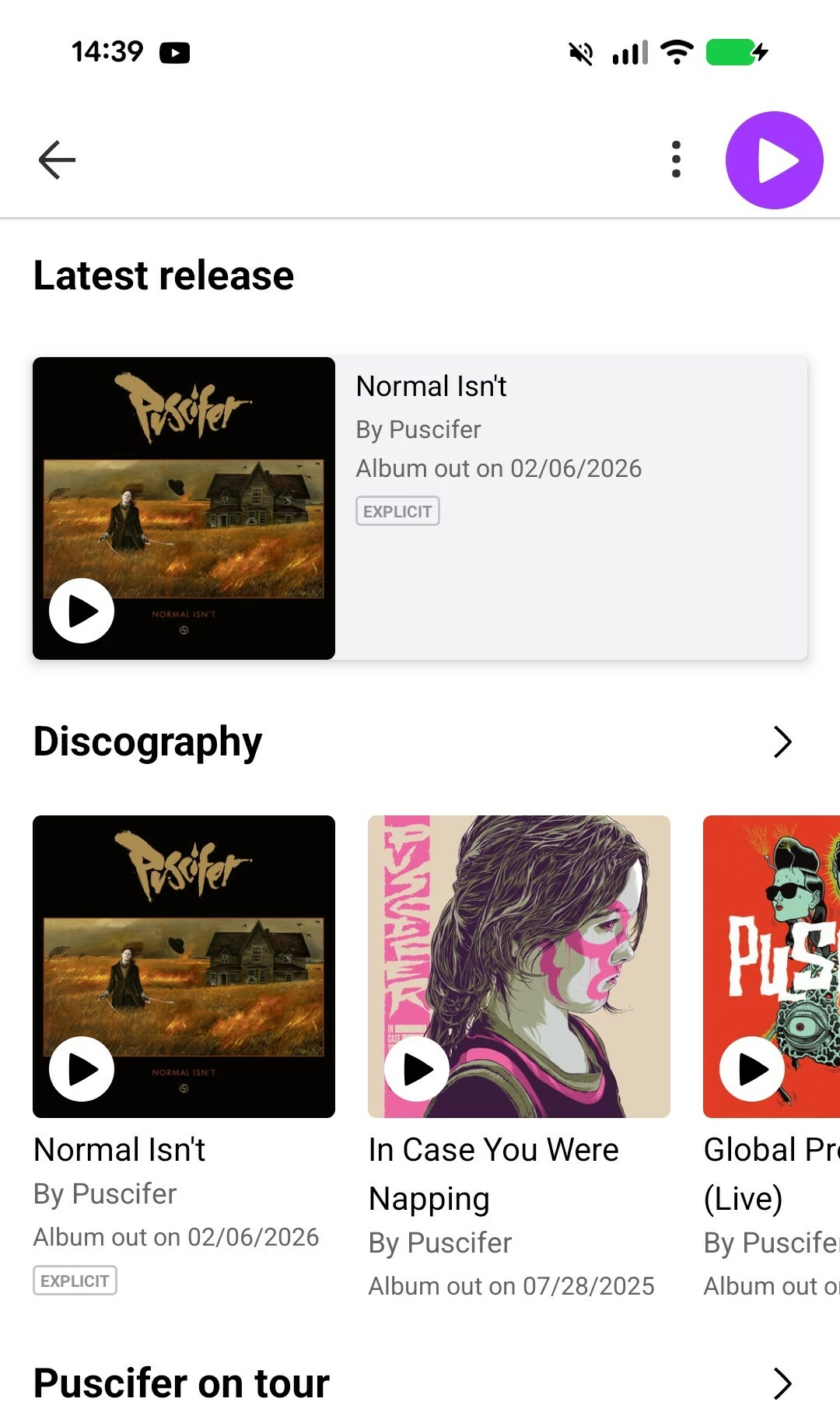Open Normal Isn't title in Latest release

click(x=431, y=386)
